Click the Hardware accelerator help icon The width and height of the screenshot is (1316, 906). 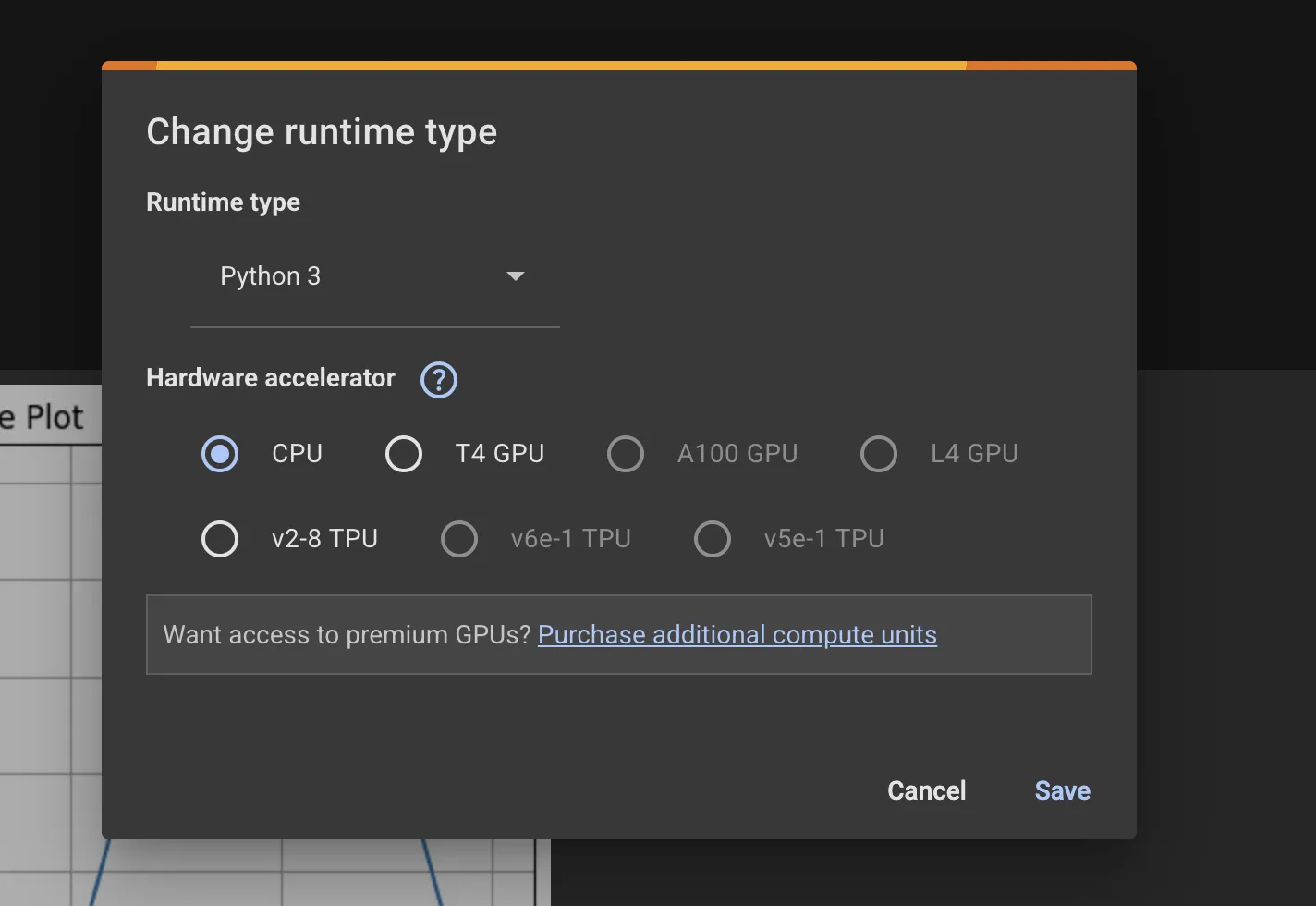[438, 379]
